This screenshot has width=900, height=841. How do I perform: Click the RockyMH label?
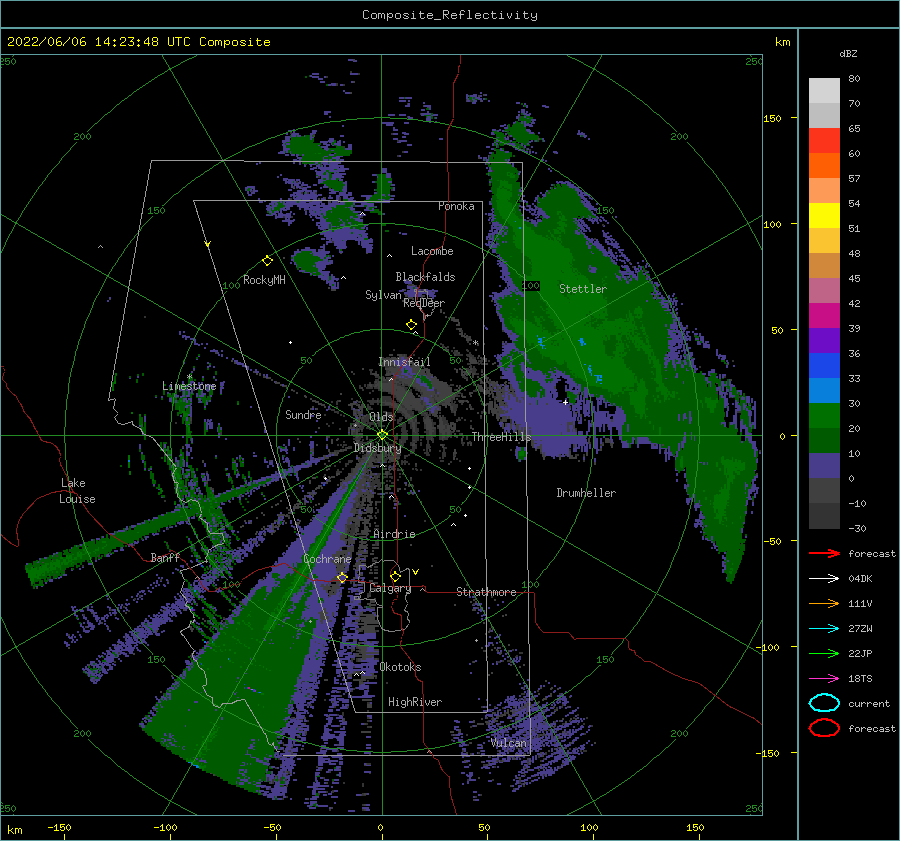[x=264, y=280]
